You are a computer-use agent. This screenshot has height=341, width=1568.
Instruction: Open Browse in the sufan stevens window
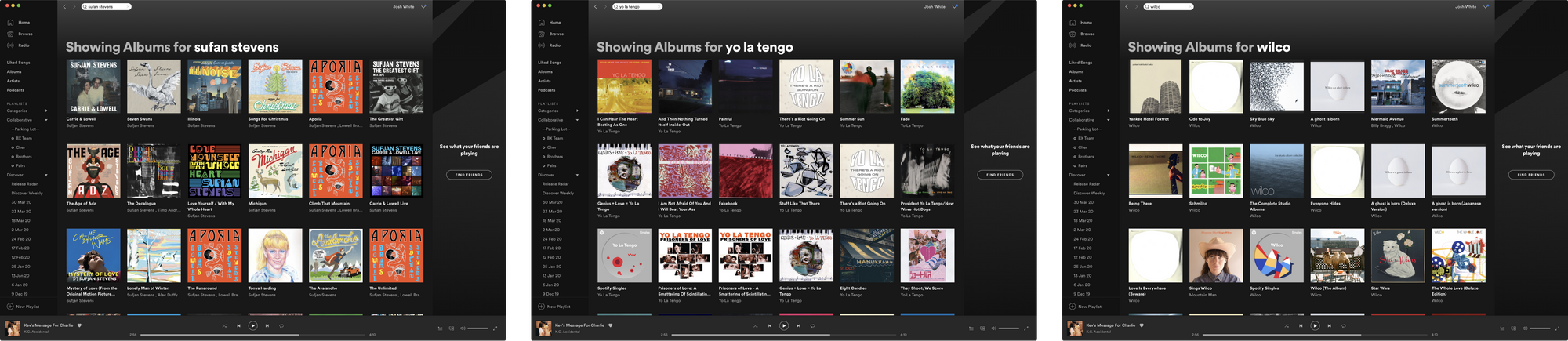[20, 34]
